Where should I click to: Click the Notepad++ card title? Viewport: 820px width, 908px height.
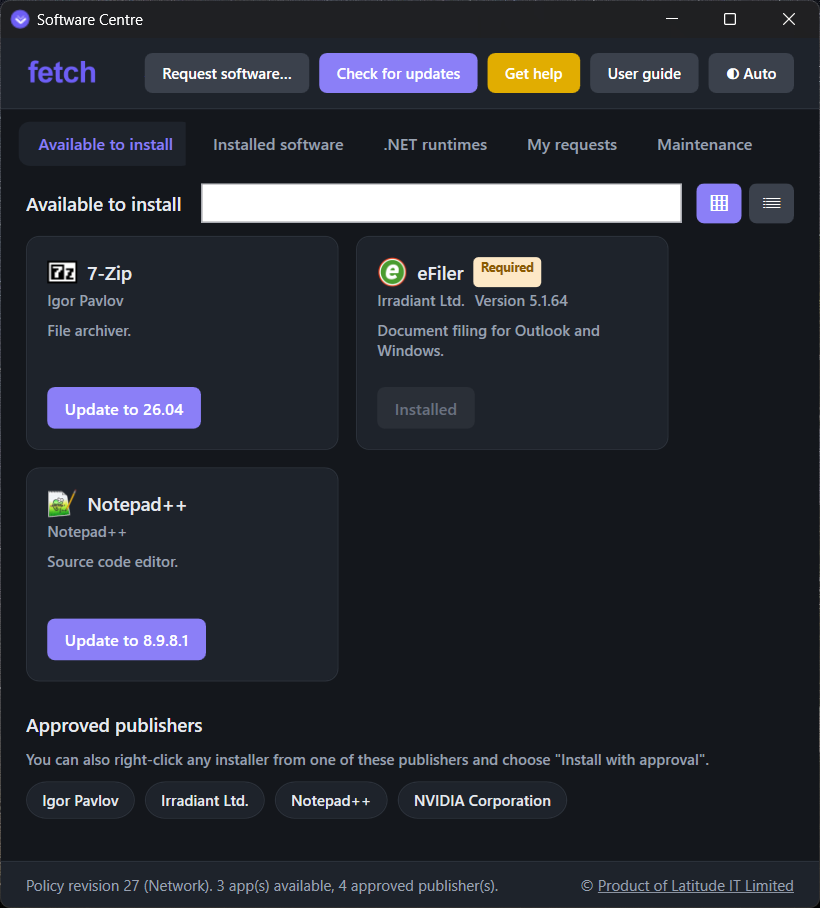tap(137, 504)
